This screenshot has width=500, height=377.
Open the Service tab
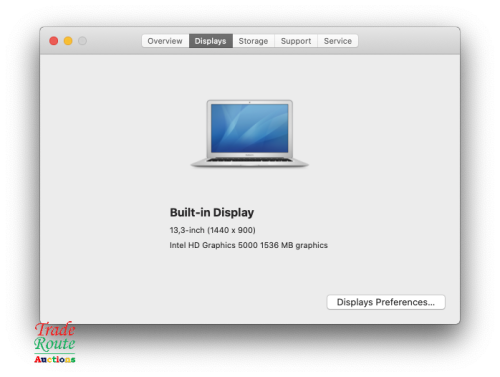pos(338,41)
